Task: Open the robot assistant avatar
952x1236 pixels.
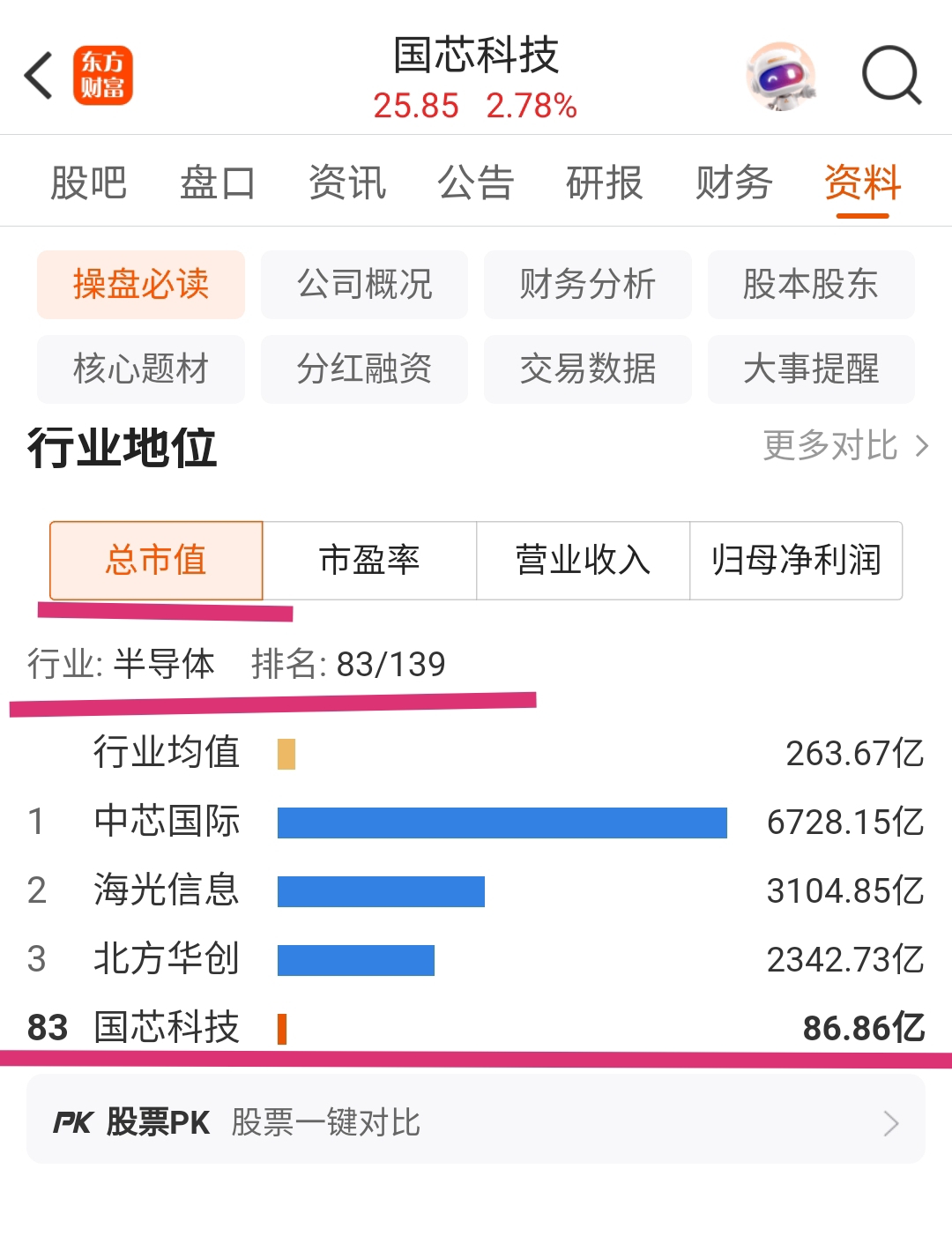Action: [x=781, y=77]
